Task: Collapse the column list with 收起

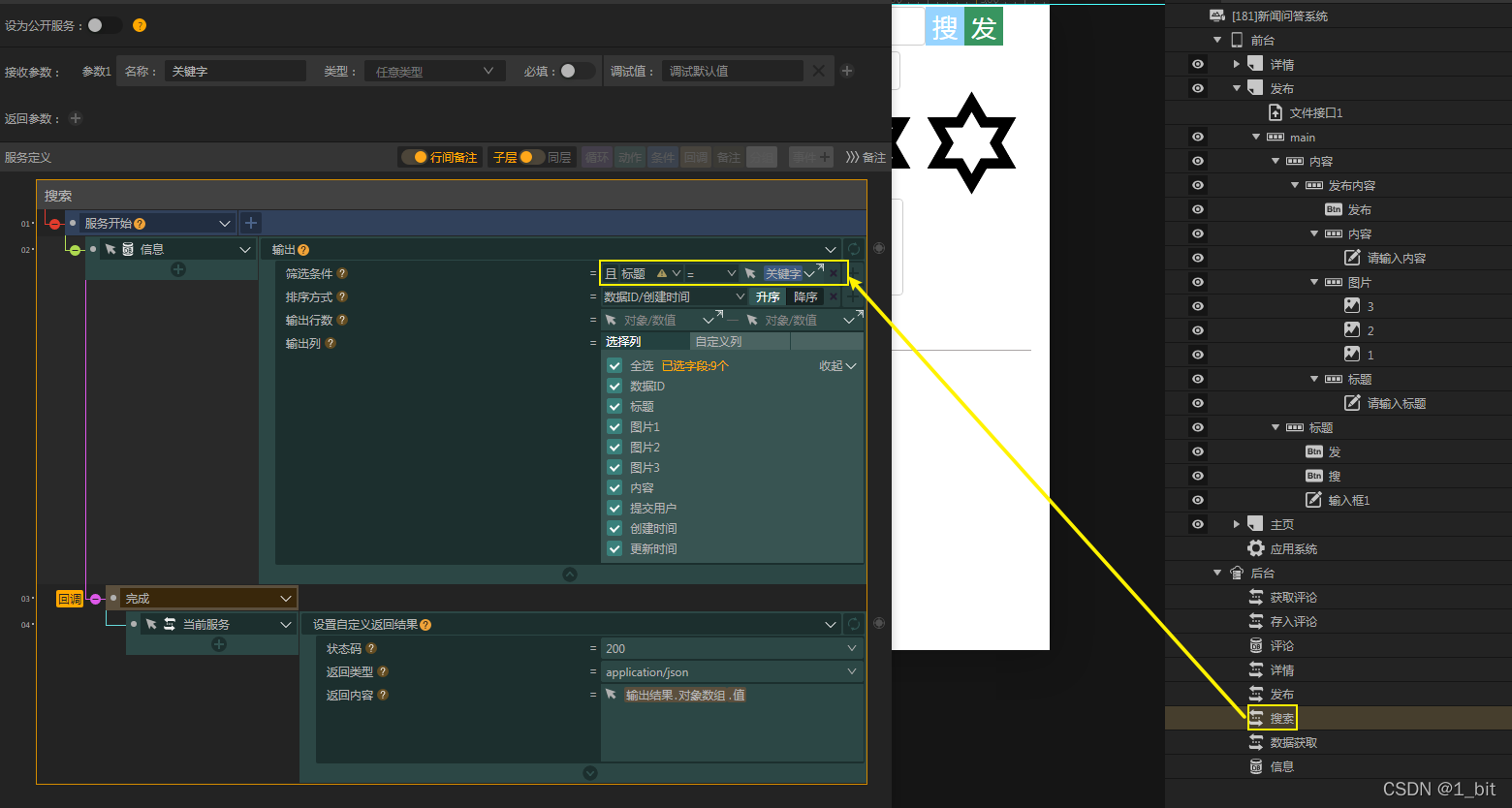Action: [837, 365]
